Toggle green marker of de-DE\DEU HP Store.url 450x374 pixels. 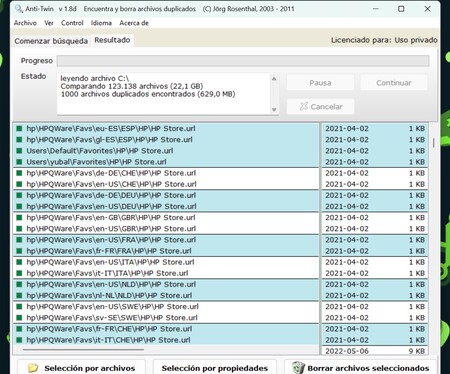point(19,195)
